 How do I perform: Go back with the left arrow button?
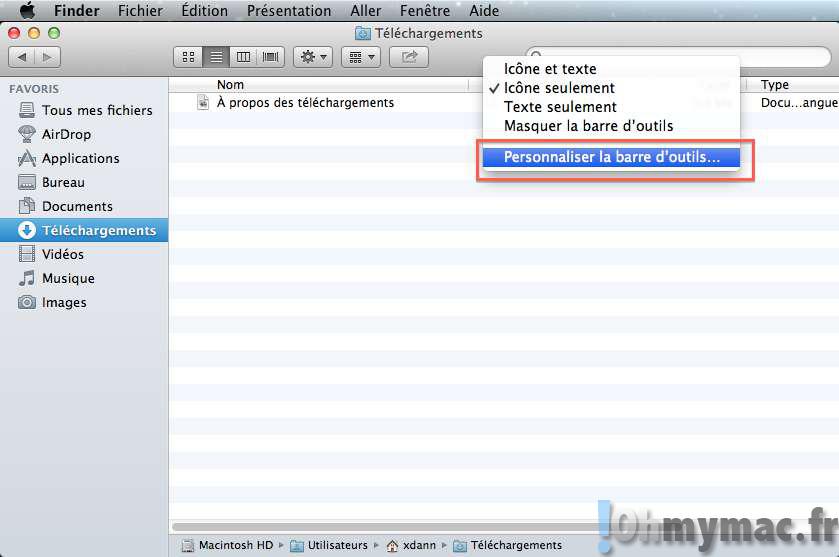click(x=22, y=57)
